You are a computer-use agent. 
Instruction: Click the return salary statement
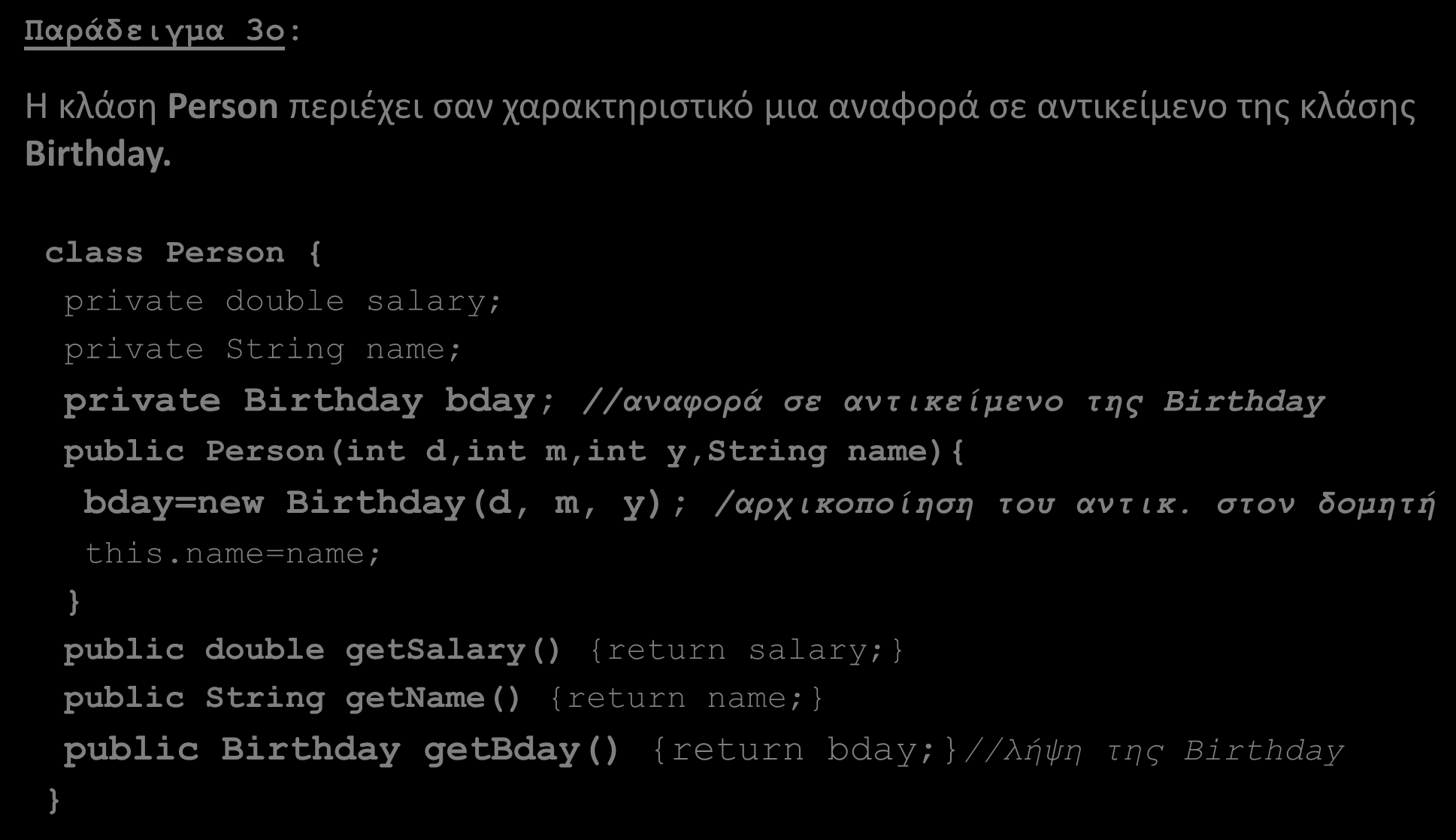point(746,650)
